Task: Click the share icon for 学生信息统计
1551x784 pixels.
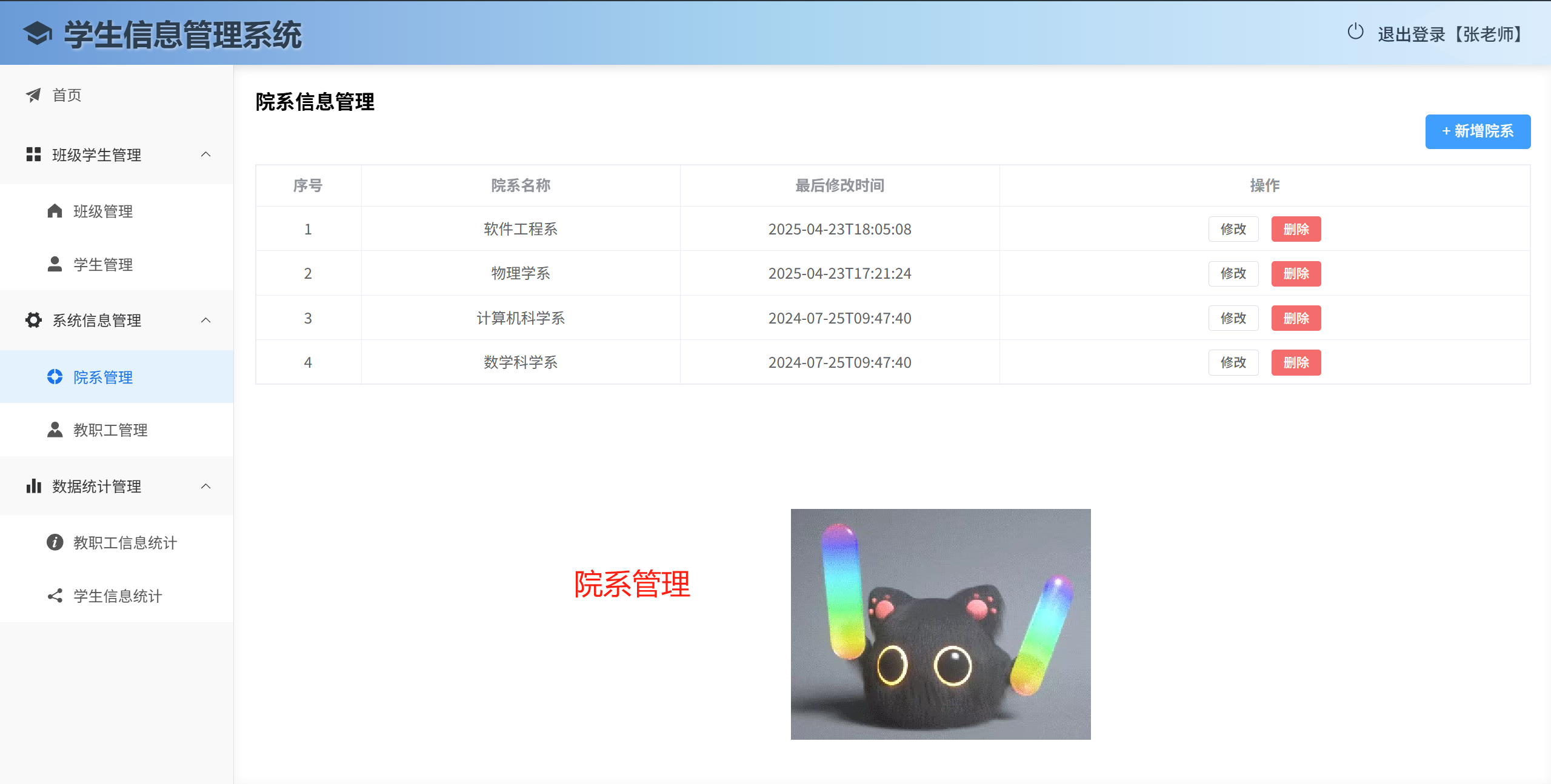Action: (x=55, y=596)
